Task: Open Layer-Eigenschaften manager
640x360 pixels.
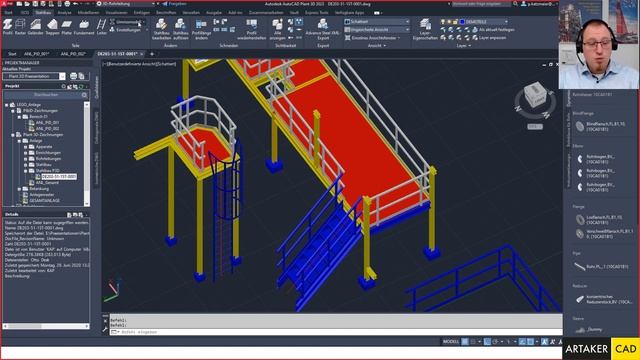Action: 425,29
